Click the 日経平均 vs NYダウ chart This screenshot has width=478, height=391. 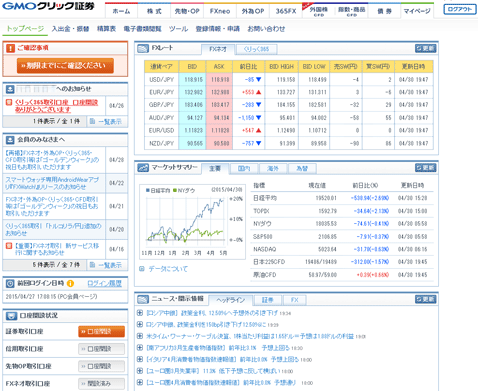[x=192, y=221]
